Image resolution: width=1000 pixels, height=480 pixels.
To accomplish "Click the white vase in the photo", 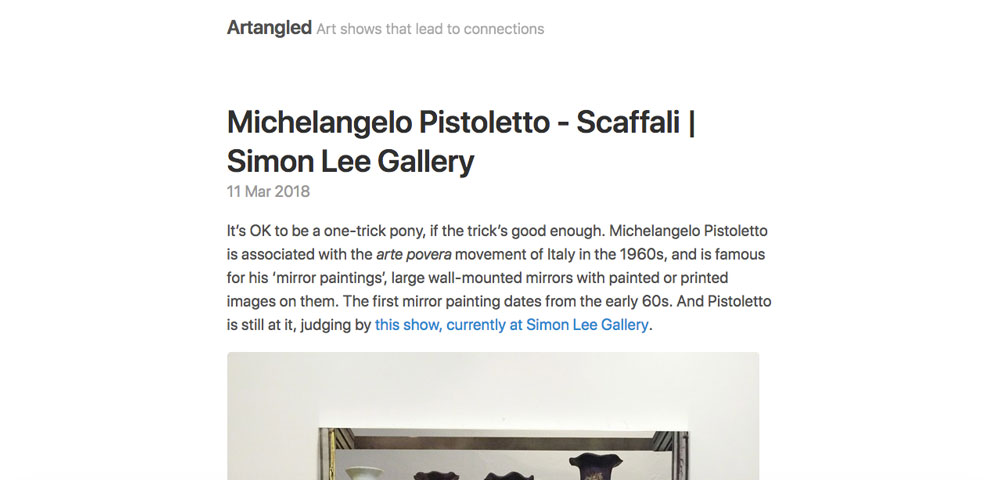I will pos(364,474).
